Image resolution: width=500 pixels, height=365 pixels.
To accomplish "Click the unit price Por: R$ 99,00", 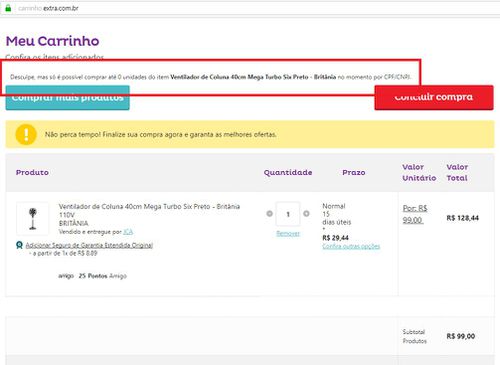I will click(415, 214).
